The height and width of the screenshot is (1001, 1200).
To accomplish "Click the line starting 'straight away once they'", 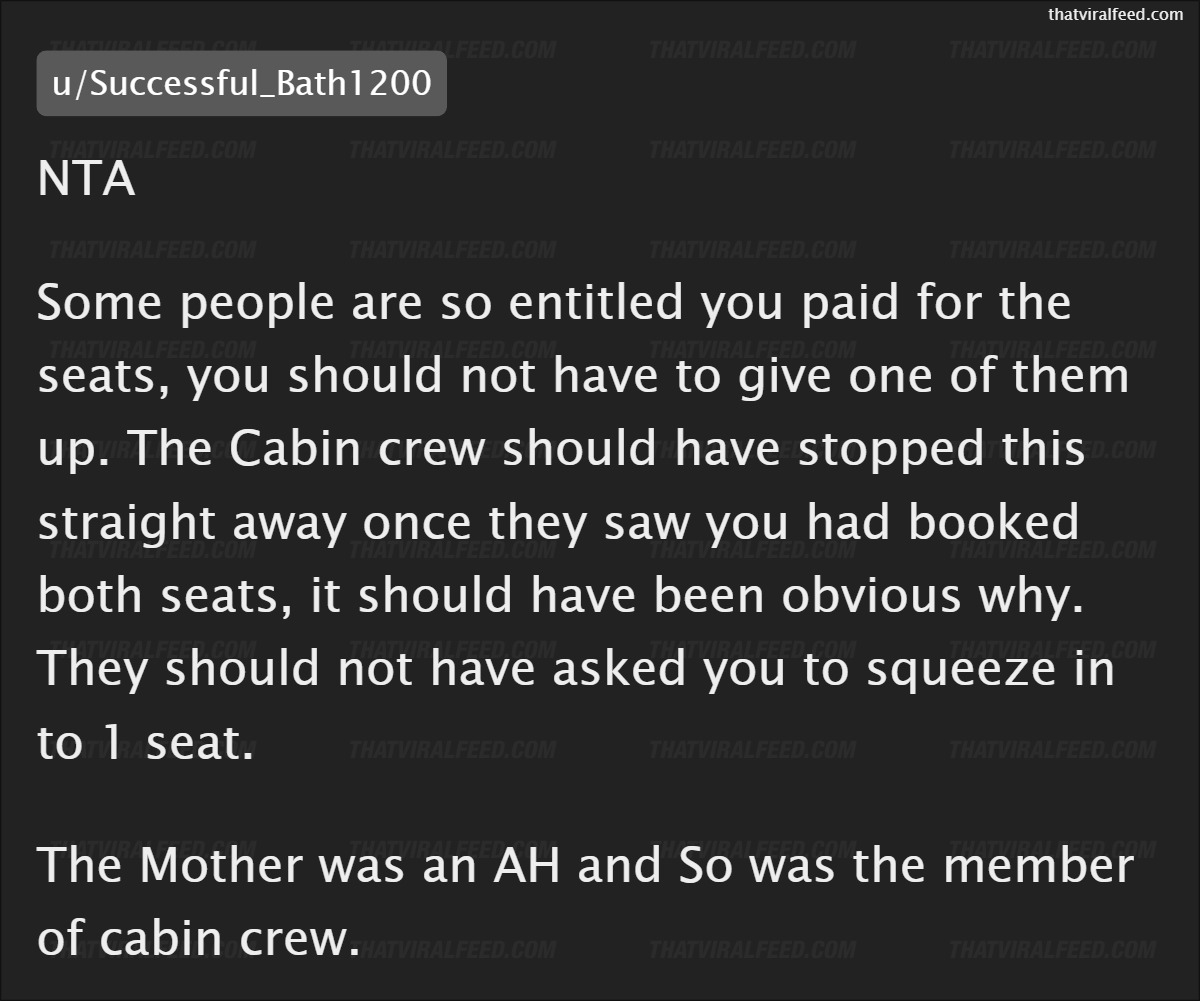I will tap(559, 523).
